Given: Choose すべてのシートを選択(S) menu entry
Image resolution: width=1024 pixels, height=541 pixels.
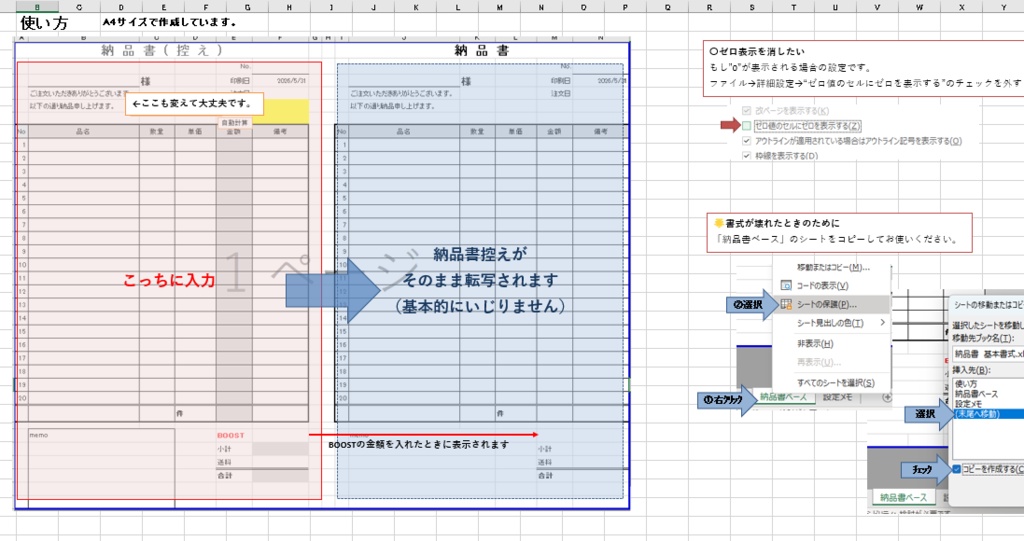Looking at the screenshot, I should click(x=835, y=383).
